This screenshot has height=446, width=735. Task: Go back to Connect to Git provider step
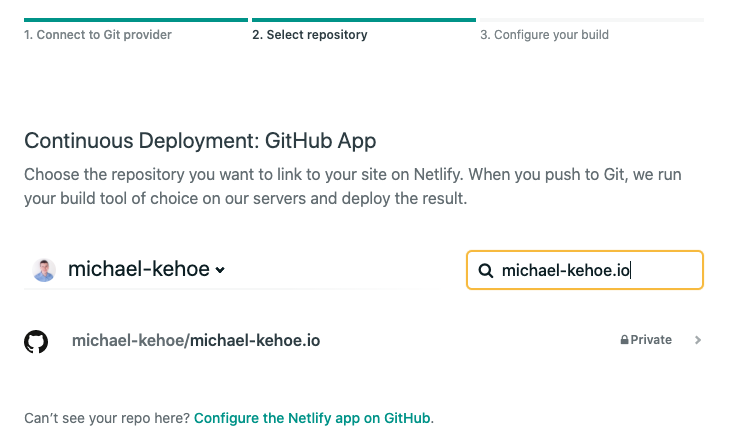98,35
